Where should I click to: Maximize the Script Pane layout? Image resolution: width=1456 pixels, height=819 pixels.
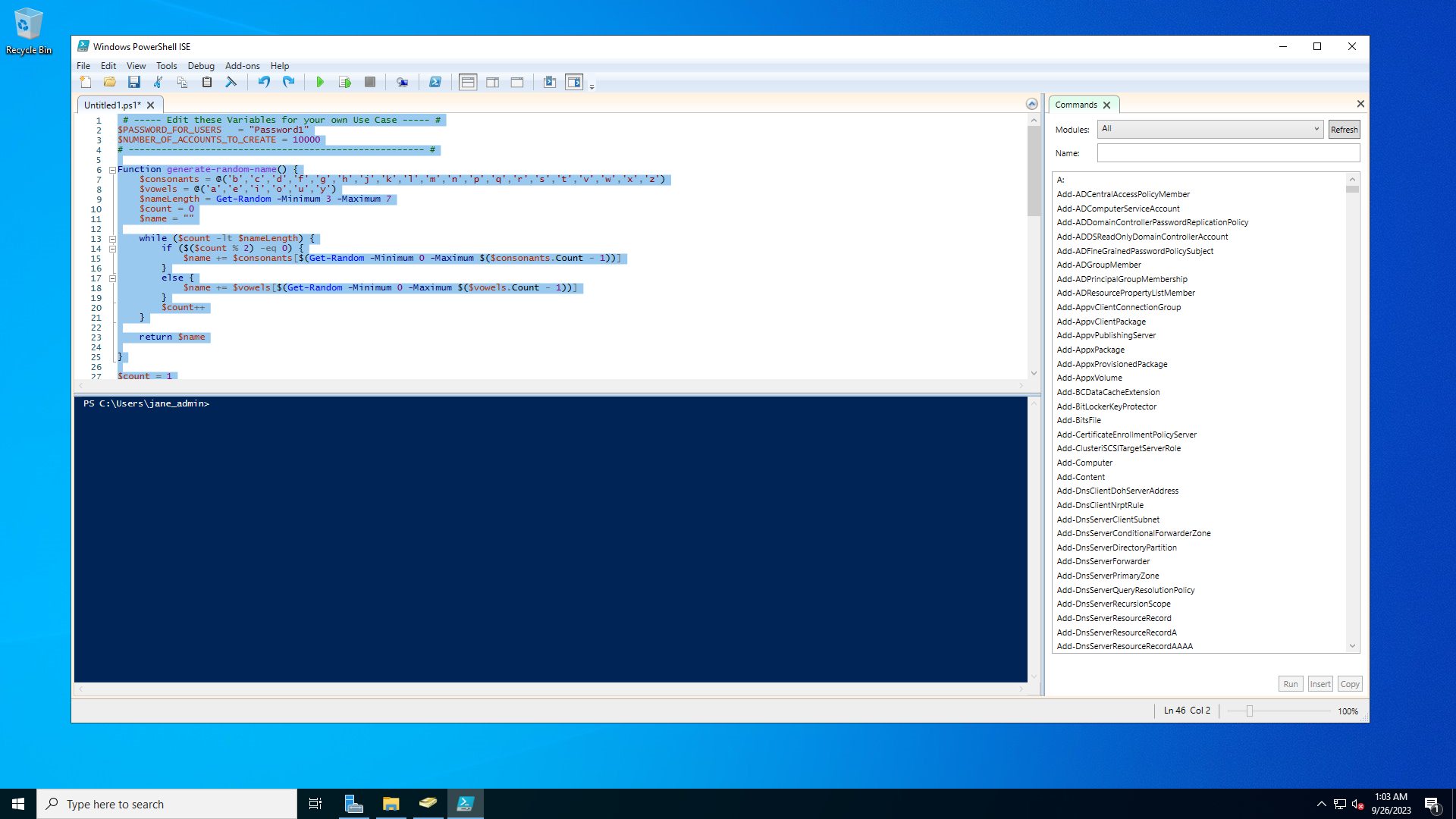click(x=517, y=82)
